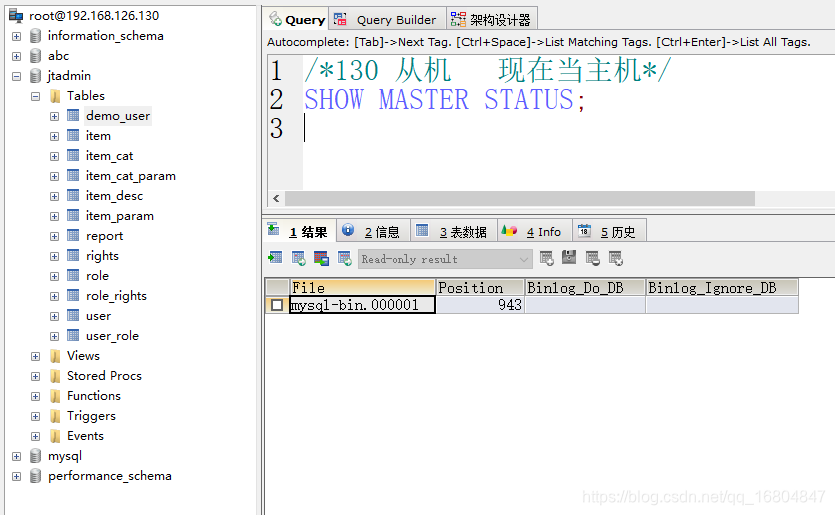Click the insert row icon right of dropdown

point(546,258)
